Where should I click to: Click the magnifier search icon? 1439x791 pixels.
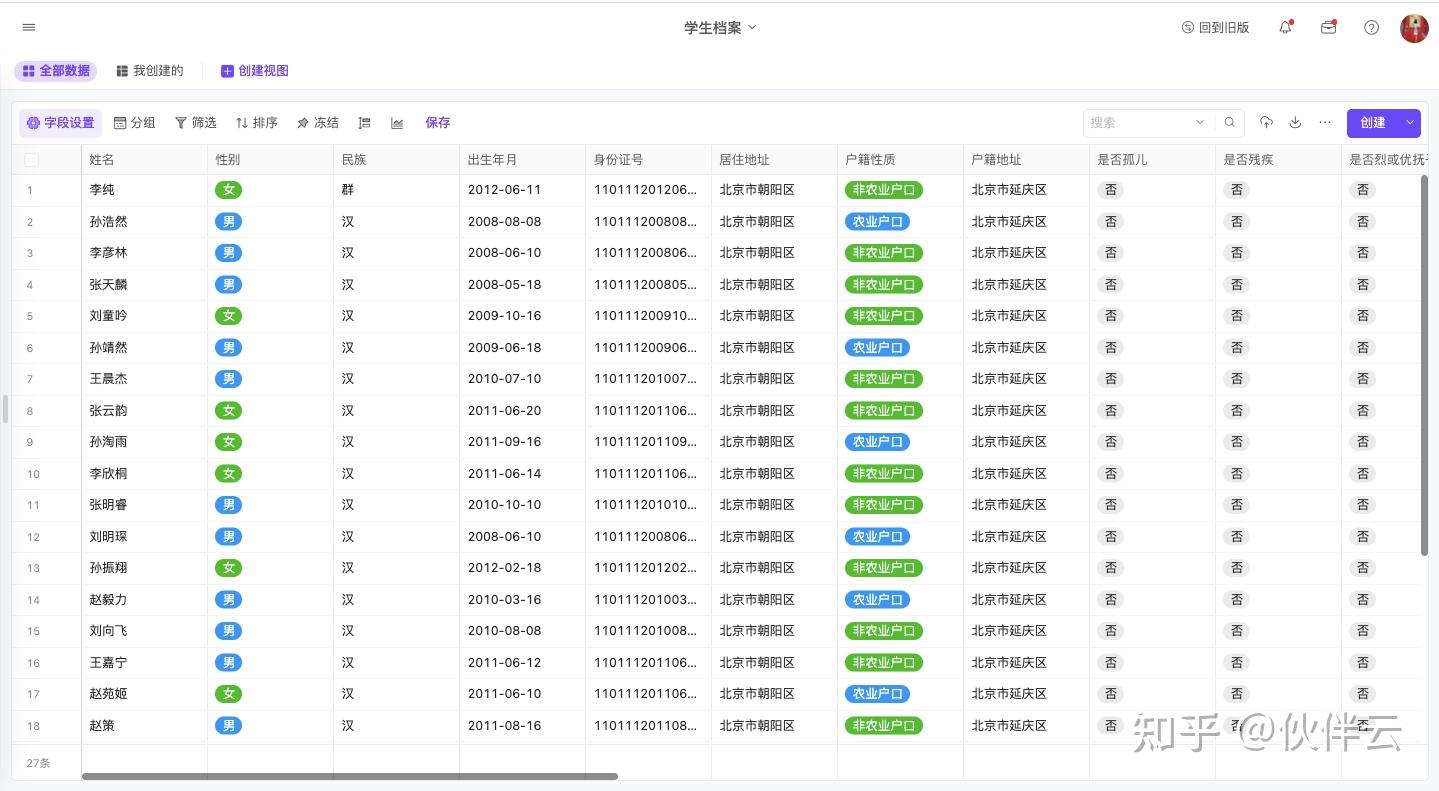click(1230, 123)
